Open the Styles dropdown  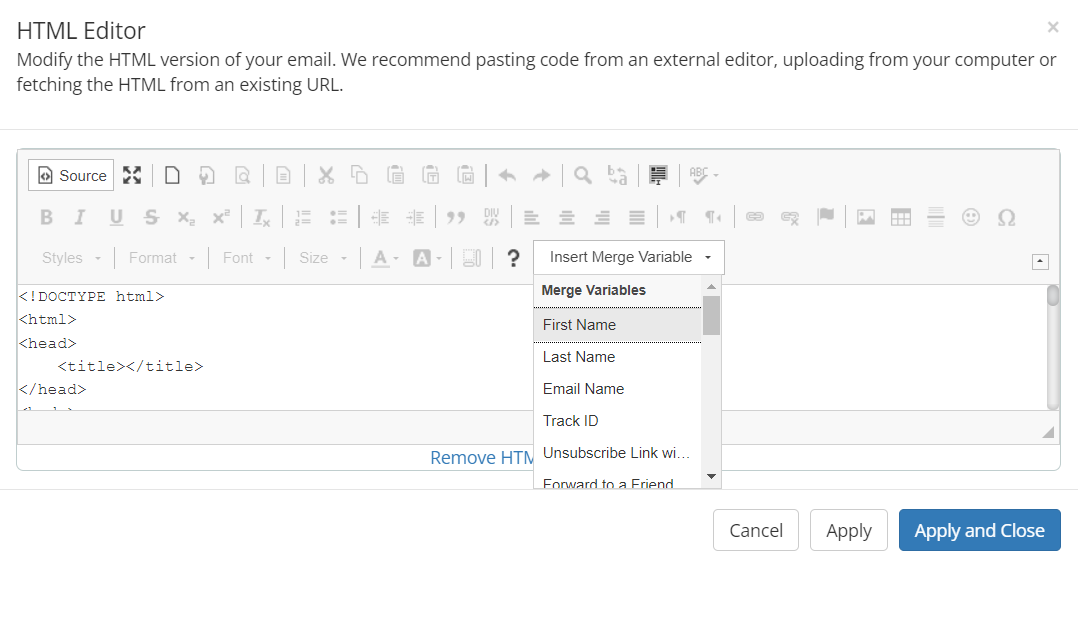click(71, 258)
